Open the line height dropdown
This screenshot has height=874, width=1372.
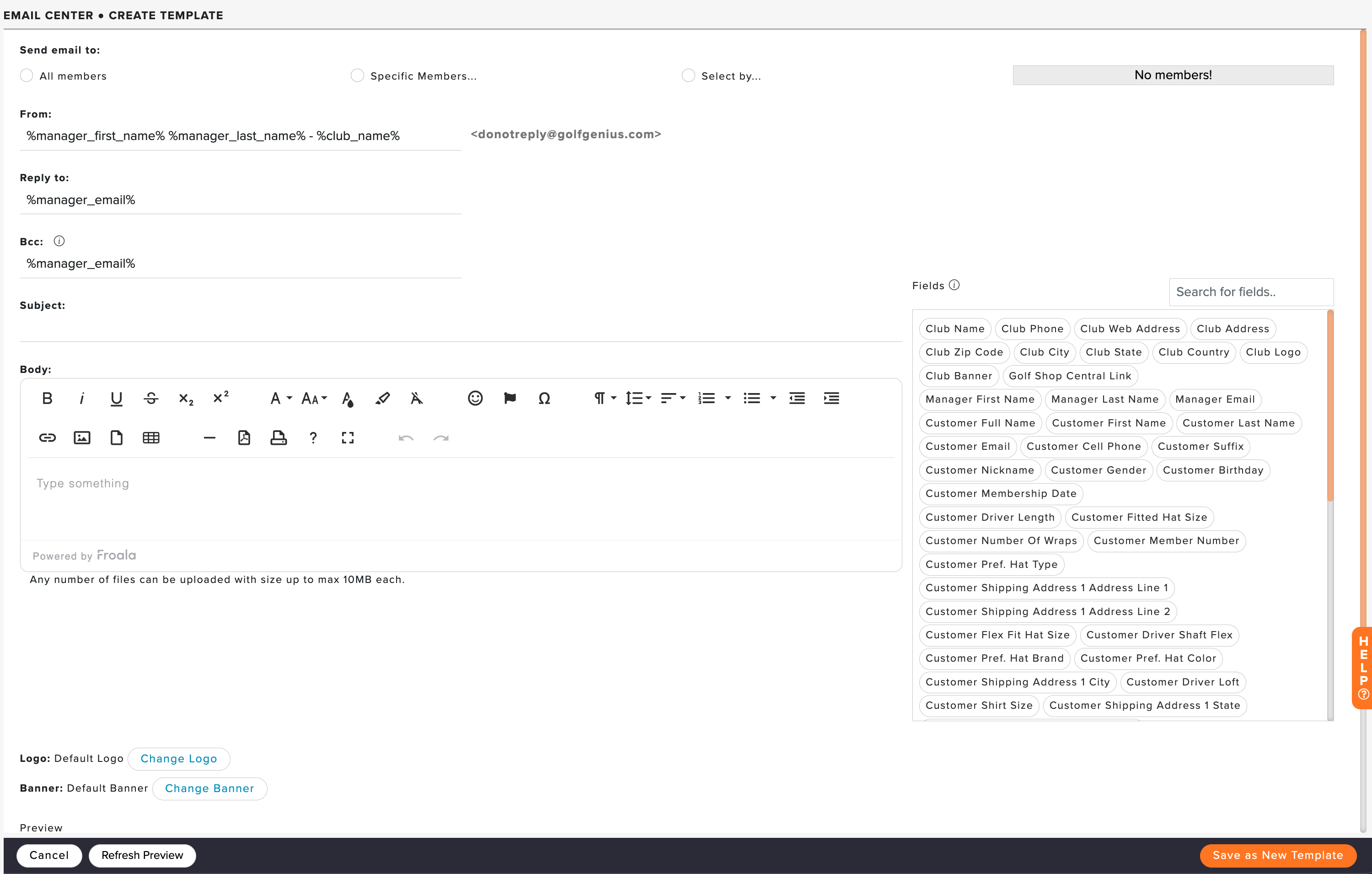point(638,399)
